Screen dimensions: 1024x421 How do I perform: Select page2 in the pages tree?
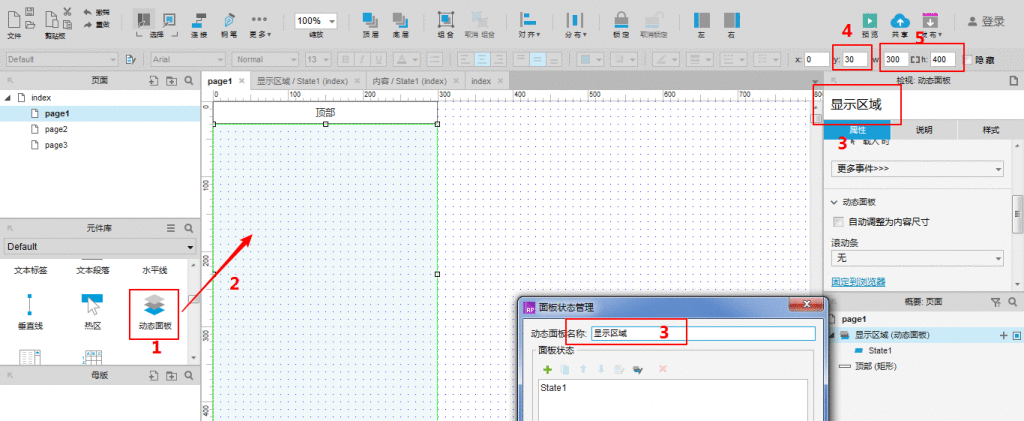coord(56,129)
